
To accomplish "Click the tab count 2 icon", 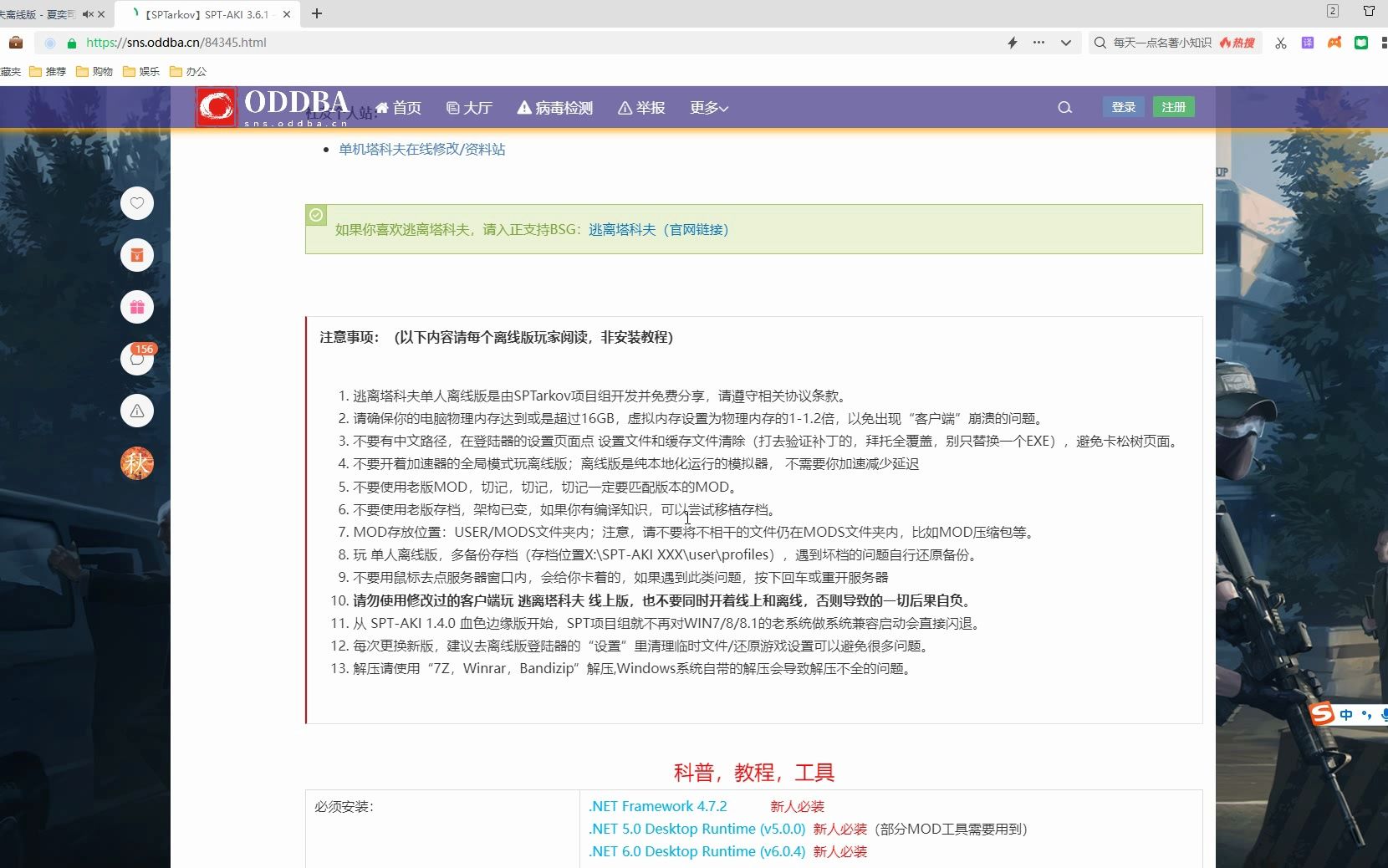I will tap(1333, 11).
